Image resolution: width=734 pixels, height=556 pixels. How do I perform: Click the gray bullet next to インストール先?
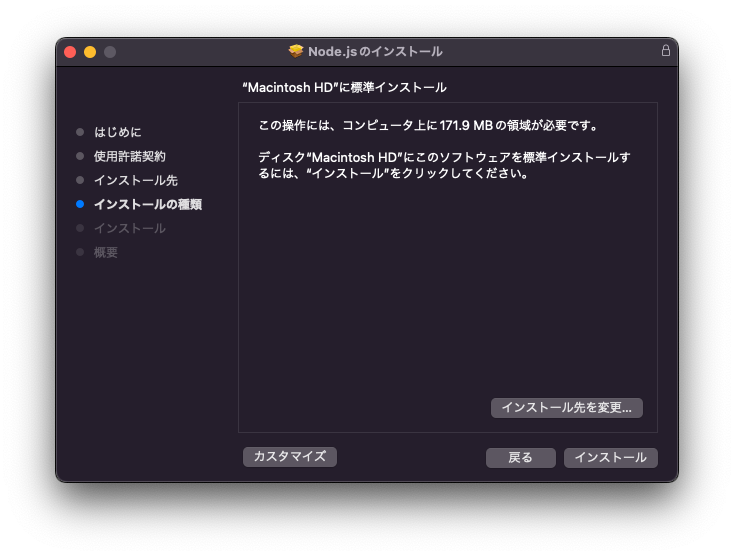pyautogui.click(x=80, y=180)
